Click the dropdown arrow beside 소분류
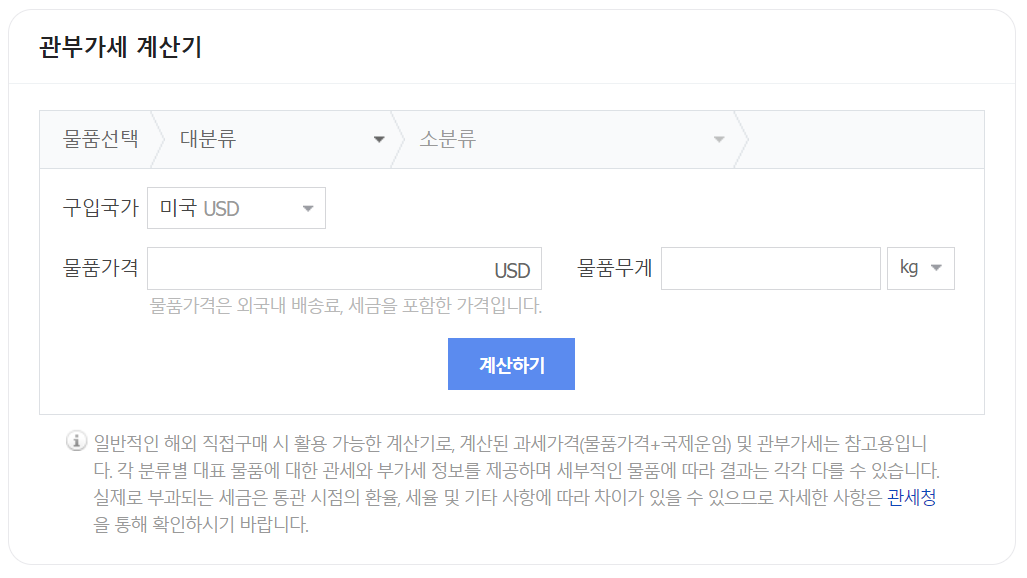 718,138
